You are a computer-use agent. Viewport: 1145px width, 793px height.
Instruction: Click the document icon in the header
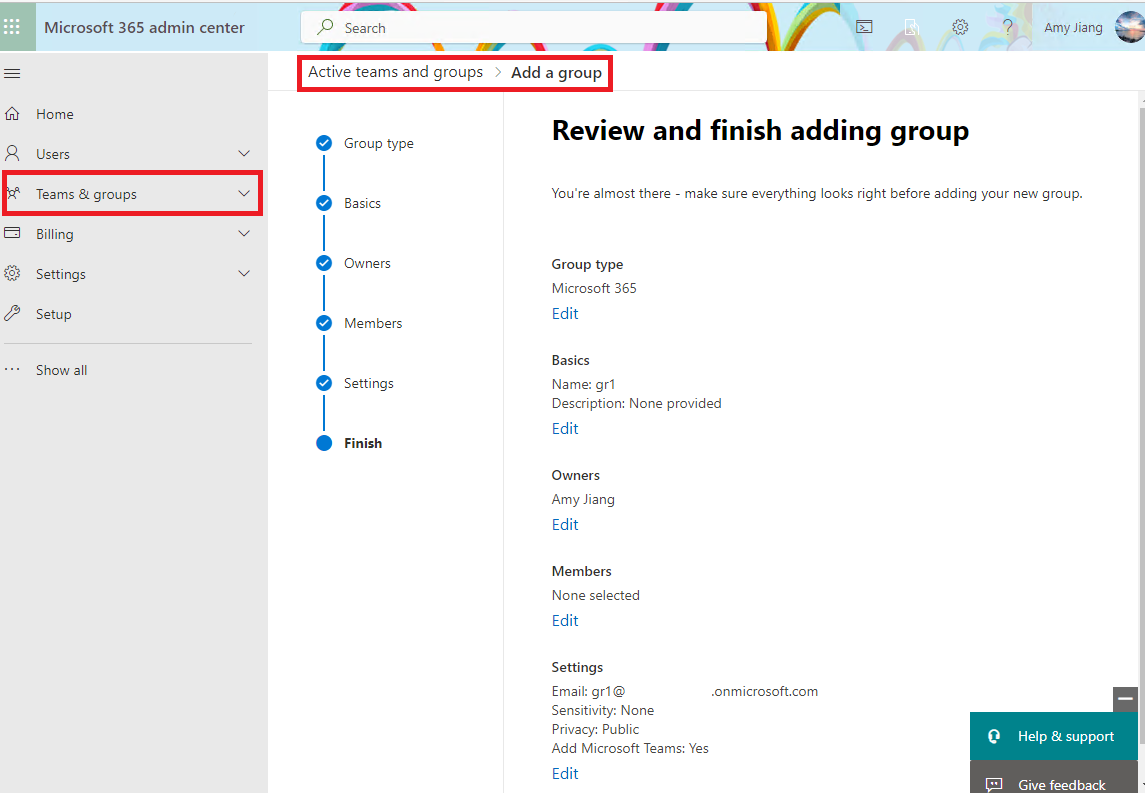(x=912, y=27)
